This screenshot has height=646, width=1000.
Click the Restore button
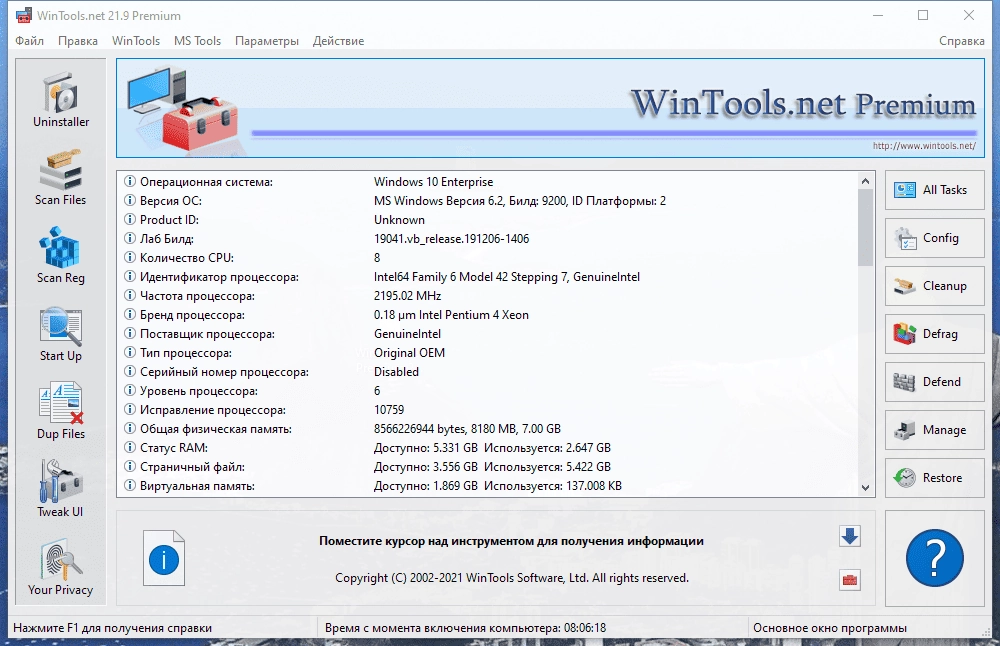[934, 478]
